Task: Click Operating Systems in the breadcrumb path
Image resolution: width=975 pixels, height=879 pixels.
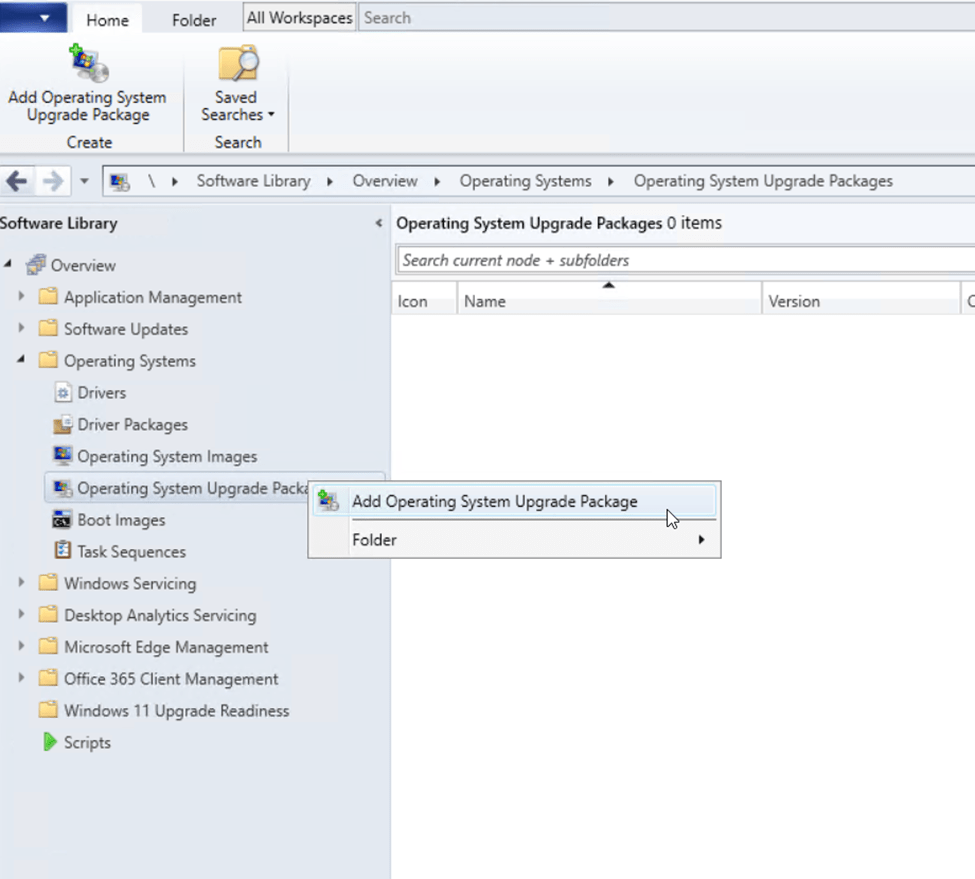Action: pos(525,181)
